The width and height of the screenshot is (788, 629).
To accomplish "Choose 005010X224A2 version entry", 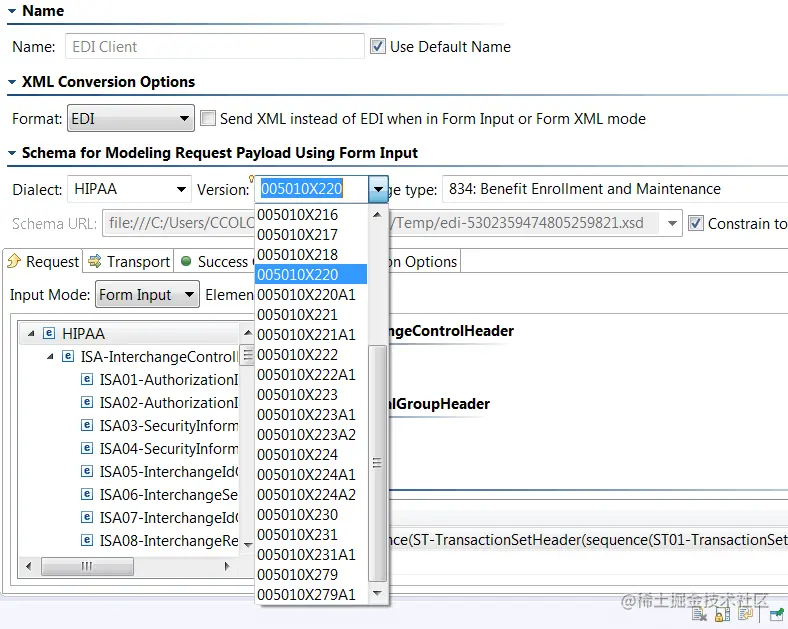I will coord(311,494).
